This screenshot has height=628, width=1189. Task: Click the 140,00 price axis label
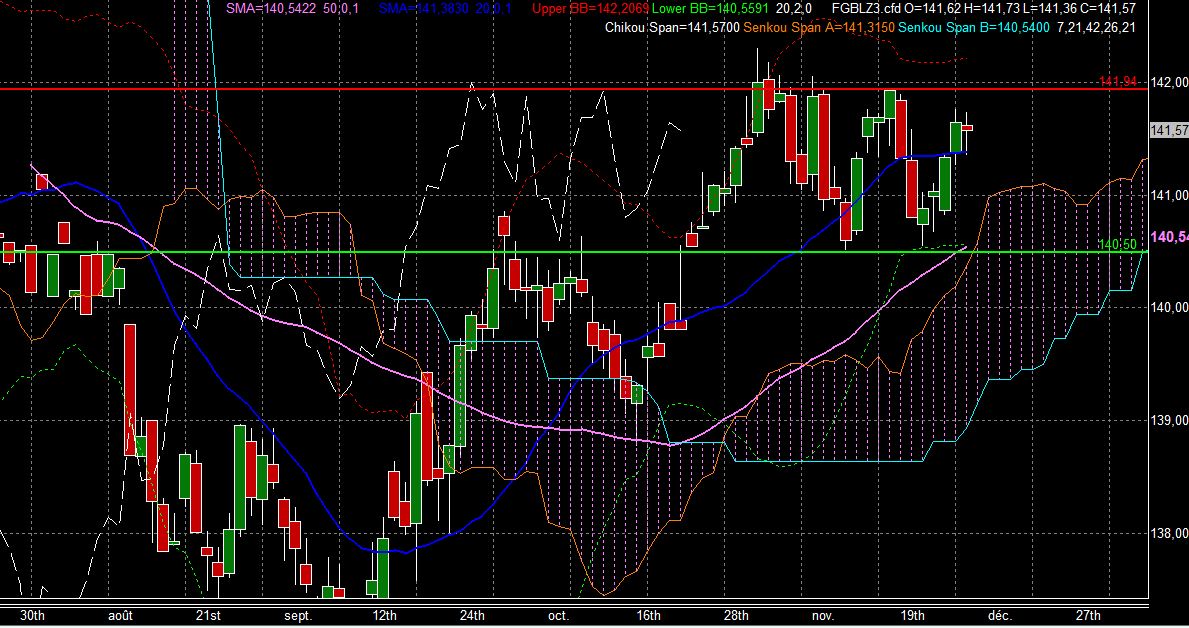pos(1170,307)
